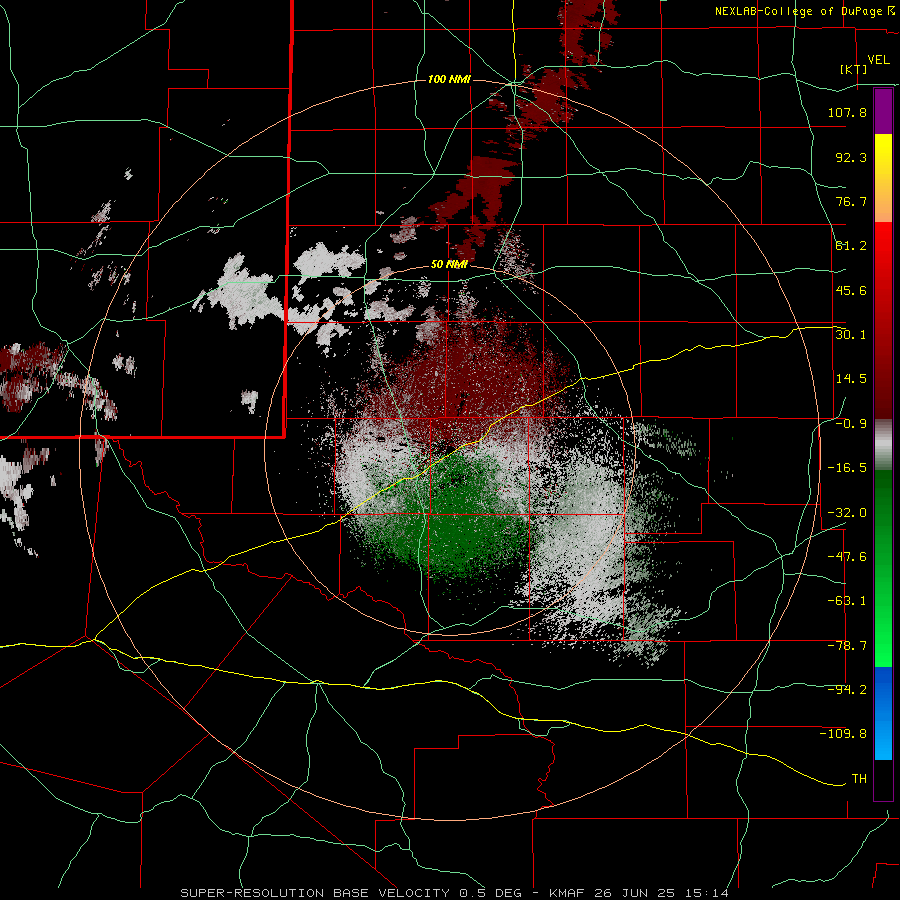The width and height of the screenshot is (900, 900).
Task: Click the VEL legend title
Action: (878, 60)
